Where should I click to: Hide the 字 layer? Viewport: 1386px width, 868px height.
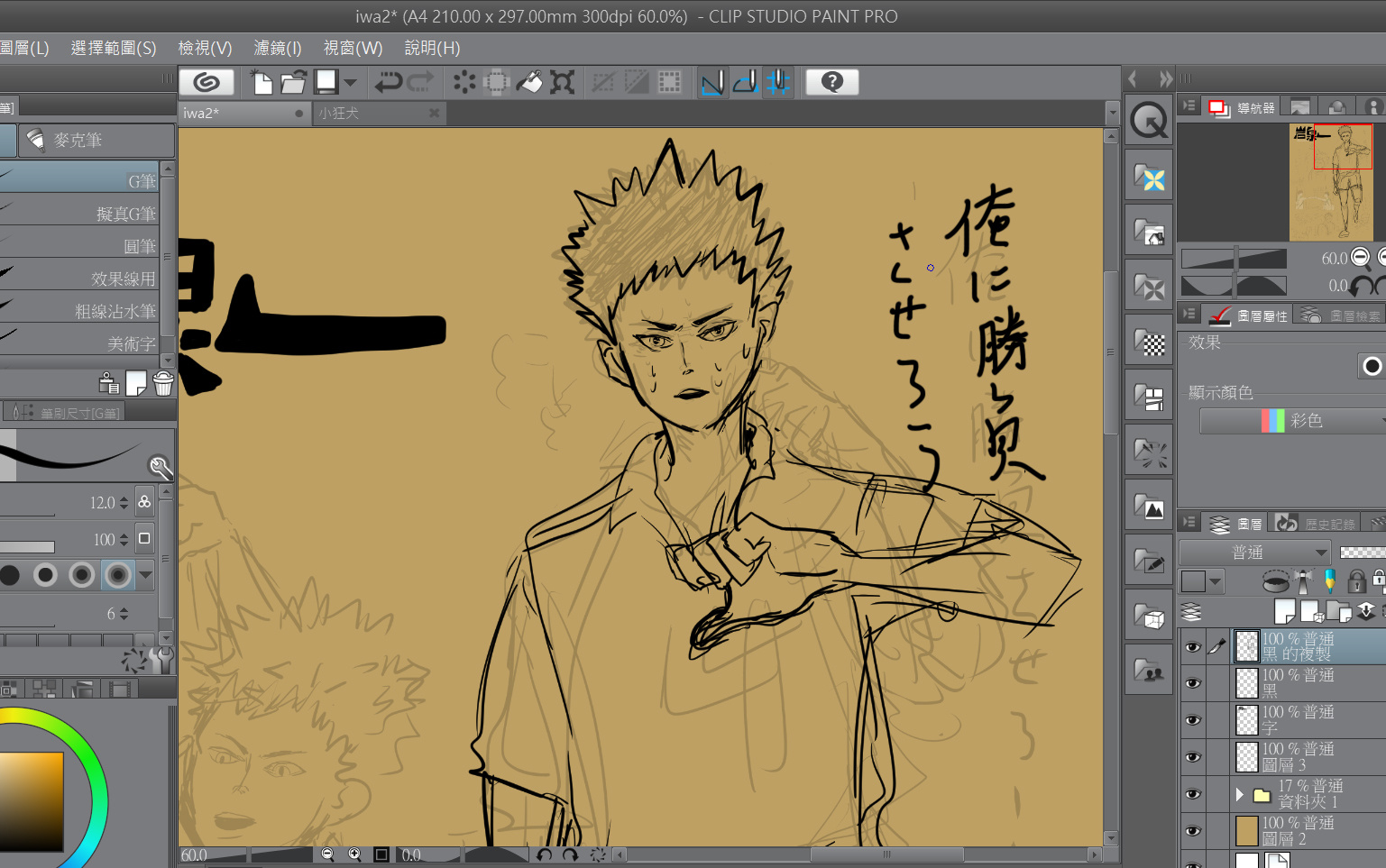tap(1192, 720)
